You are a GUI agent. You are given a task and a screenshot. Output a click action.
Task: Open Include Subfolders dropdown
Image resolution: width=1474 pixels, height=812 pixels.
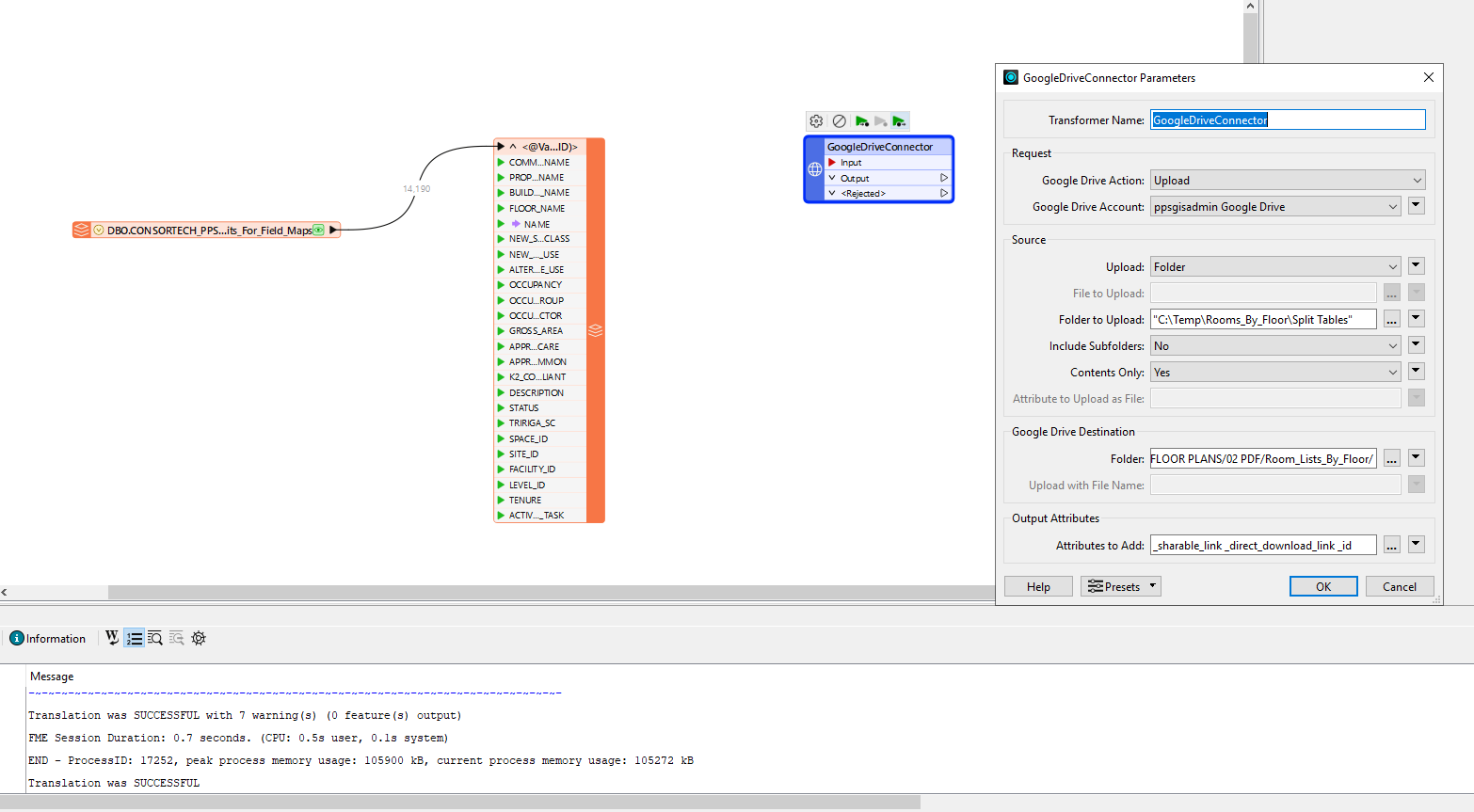pyautogui.click(x=1275, y=346)
